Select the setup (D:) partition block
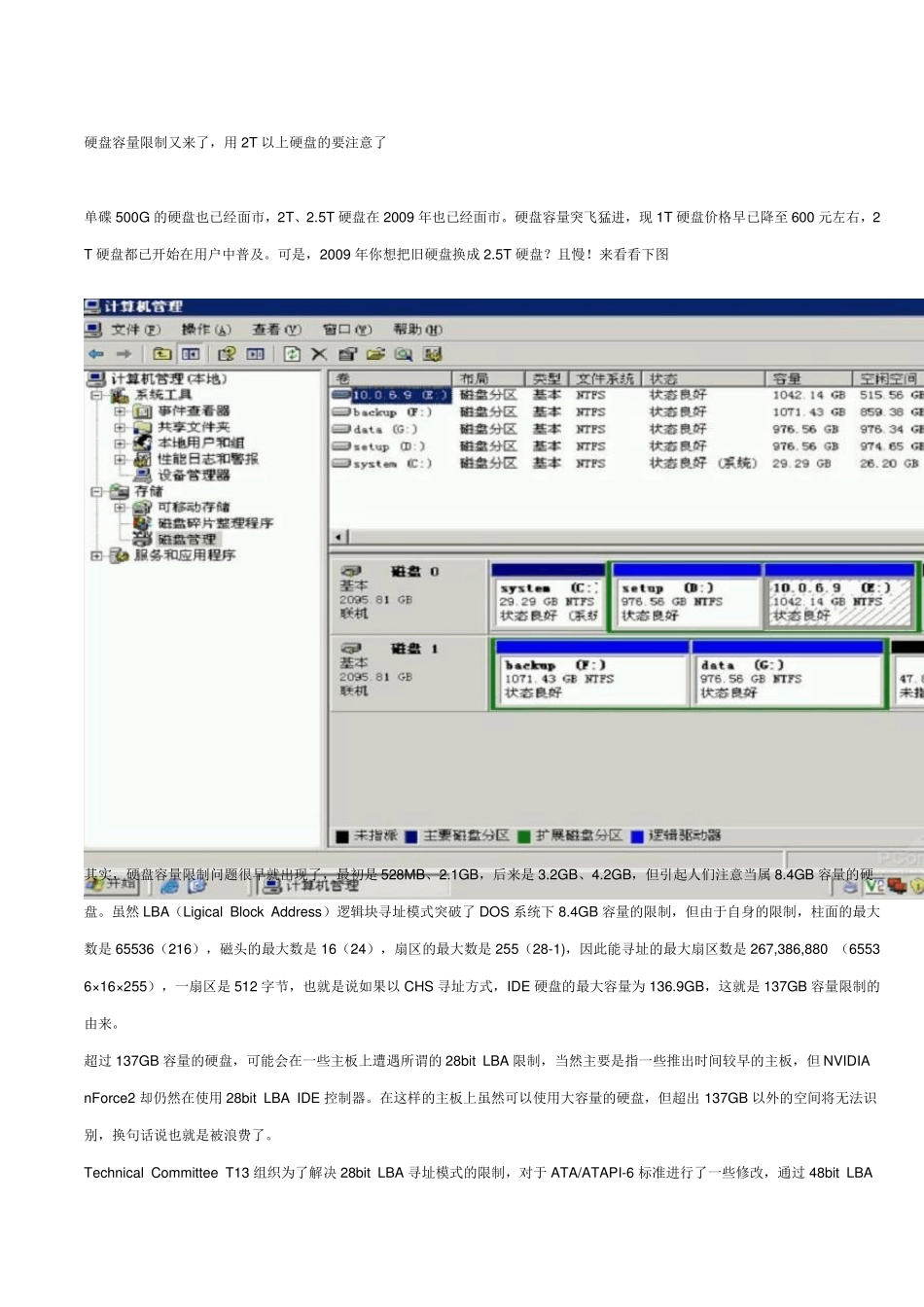924x1307 pixels. 687,595
